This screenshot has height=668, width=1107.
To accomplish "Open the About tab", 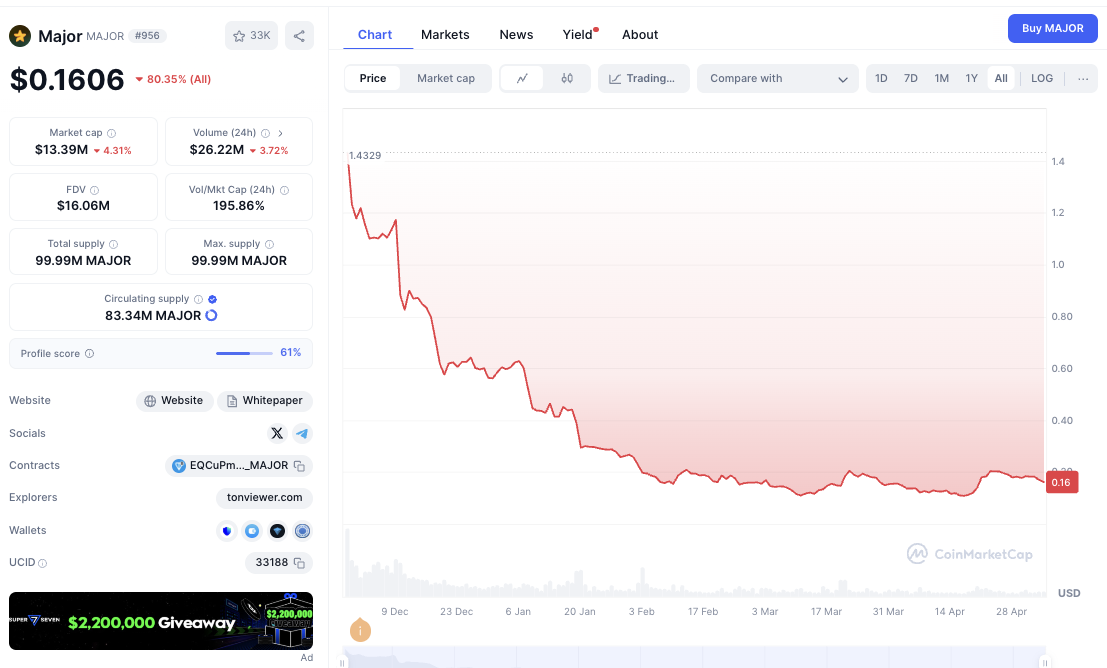I will (x=640, y=35).
